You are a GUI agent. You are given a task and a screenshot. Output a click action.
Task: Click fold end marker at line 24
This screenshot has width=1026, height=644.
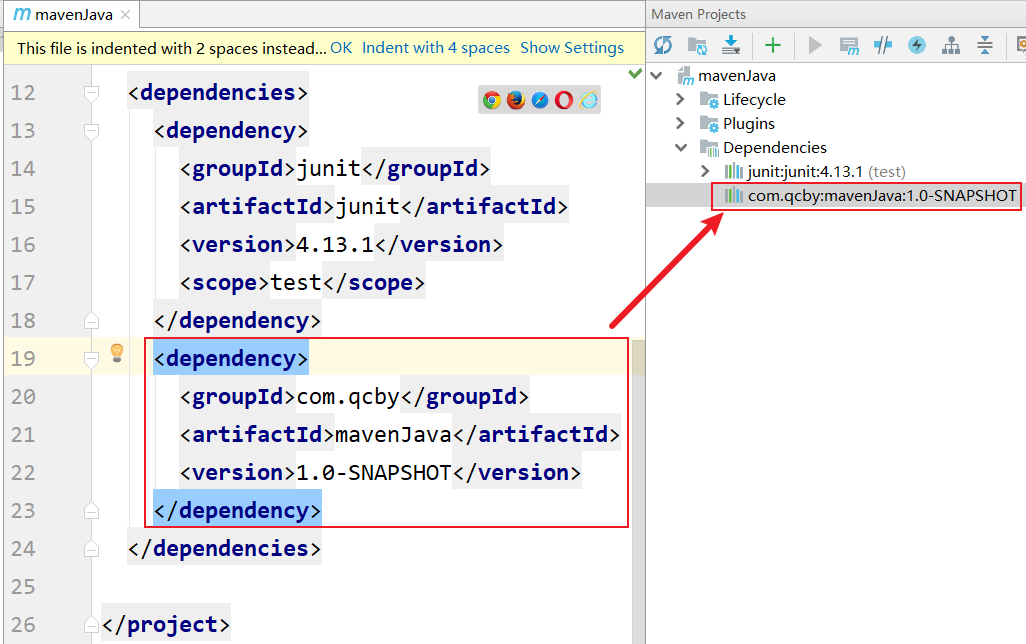click(x=92, y=548)
